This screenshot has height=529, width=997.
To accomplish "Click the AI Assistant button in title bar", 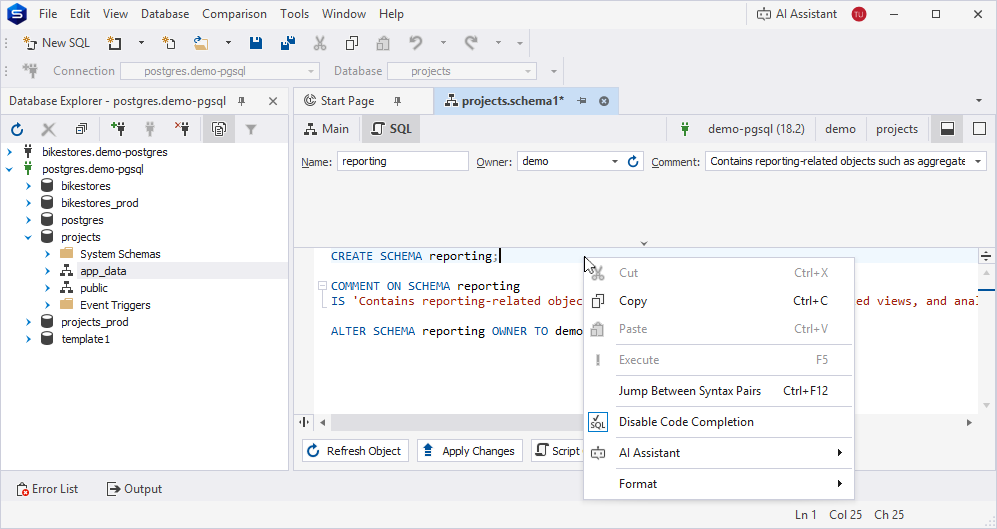I will coord(797,14).
